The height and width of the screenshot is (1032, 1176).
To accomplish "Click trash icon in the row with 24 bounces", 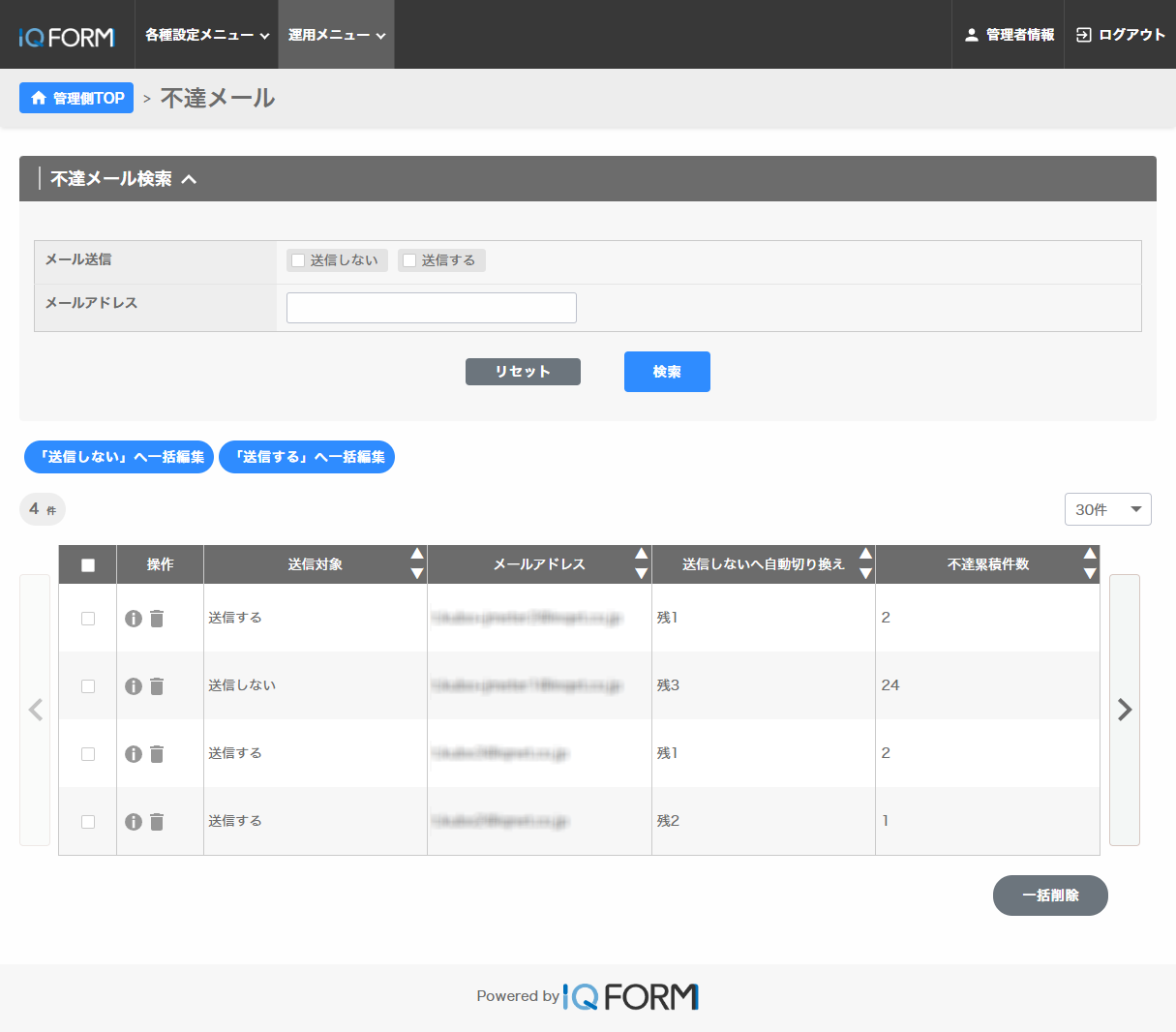I will click(x=157, y=686).
